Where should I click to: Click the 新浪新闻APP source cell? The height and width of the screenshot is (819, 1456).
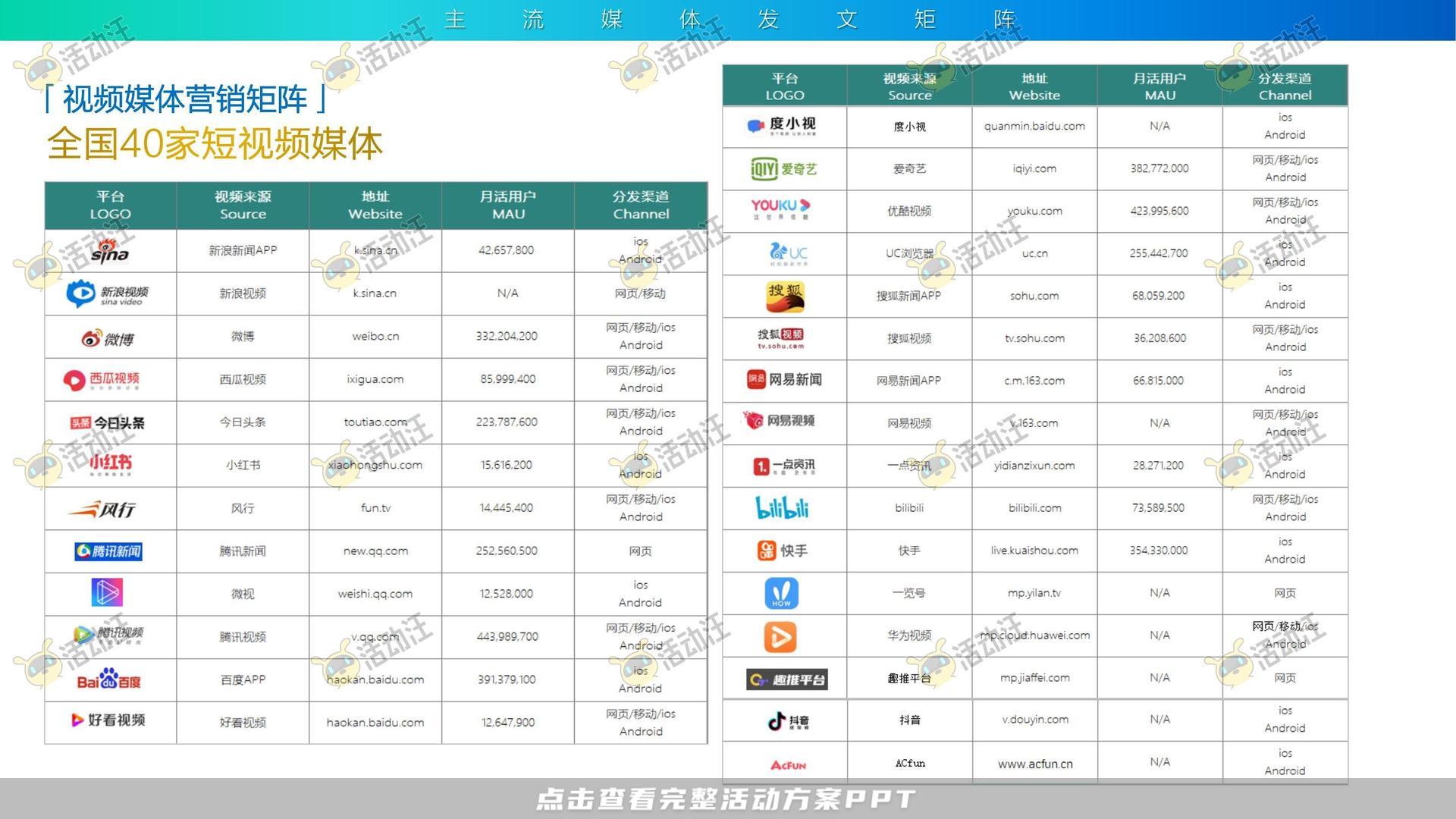243,250
